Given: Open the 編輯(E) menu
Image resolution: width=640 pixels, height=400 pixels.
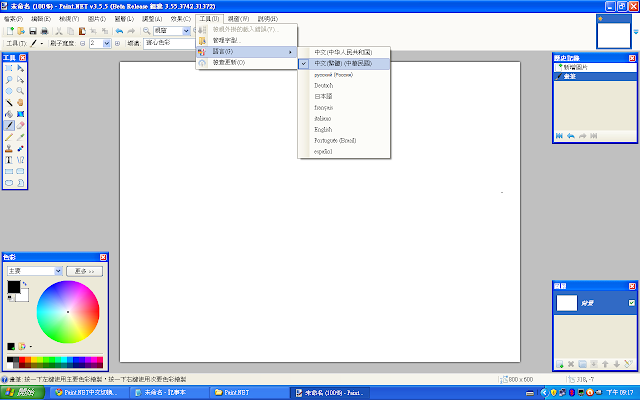Looking at the screenshot, I should tap(41, 19).
